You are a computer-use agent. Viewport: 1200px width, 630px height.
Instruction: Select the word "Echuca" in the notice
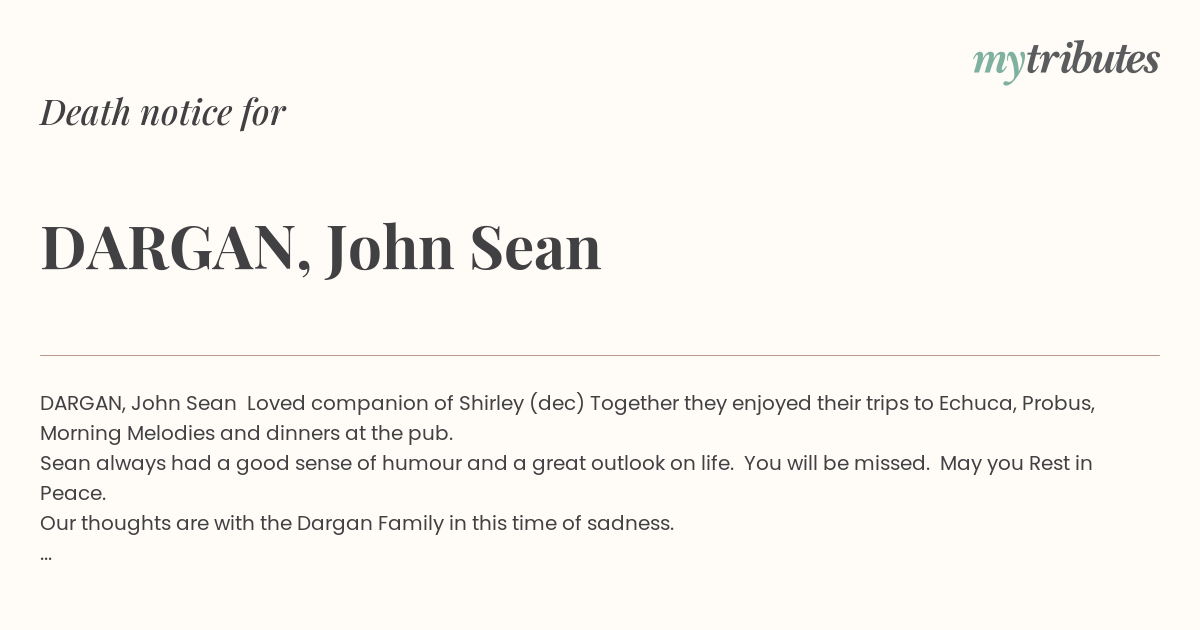976,403
